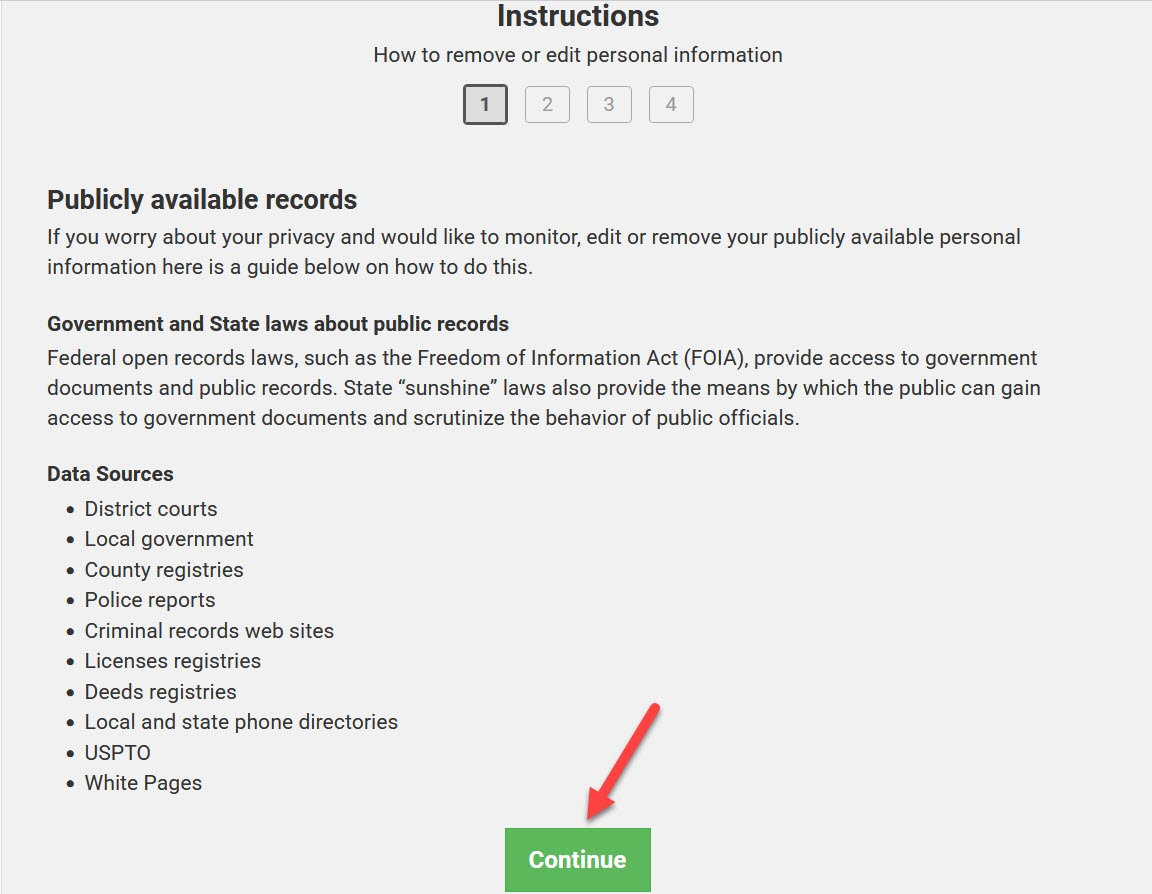Select step 1 in instructions
This screenshot has width=1152, height=894.
(x=485, y=104)
